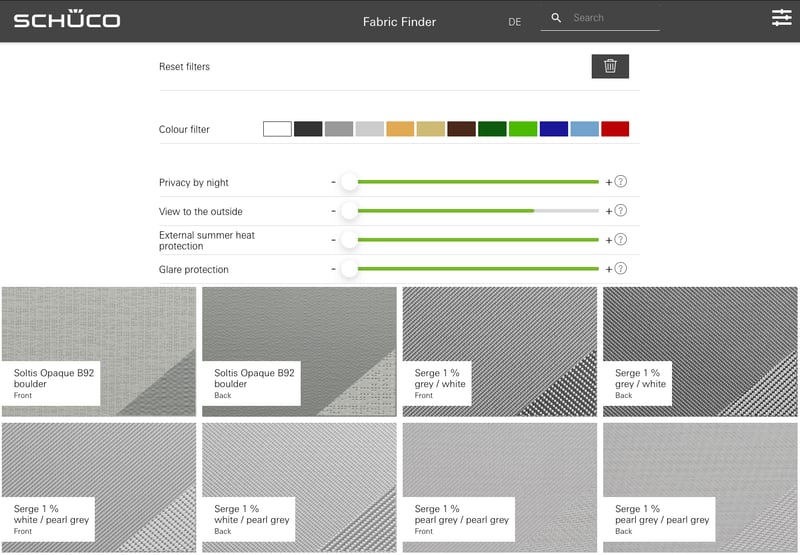Viewport: 800px width, 555px height.
Task: Click the plus sign of Glare protection
Action: [608, 269]
